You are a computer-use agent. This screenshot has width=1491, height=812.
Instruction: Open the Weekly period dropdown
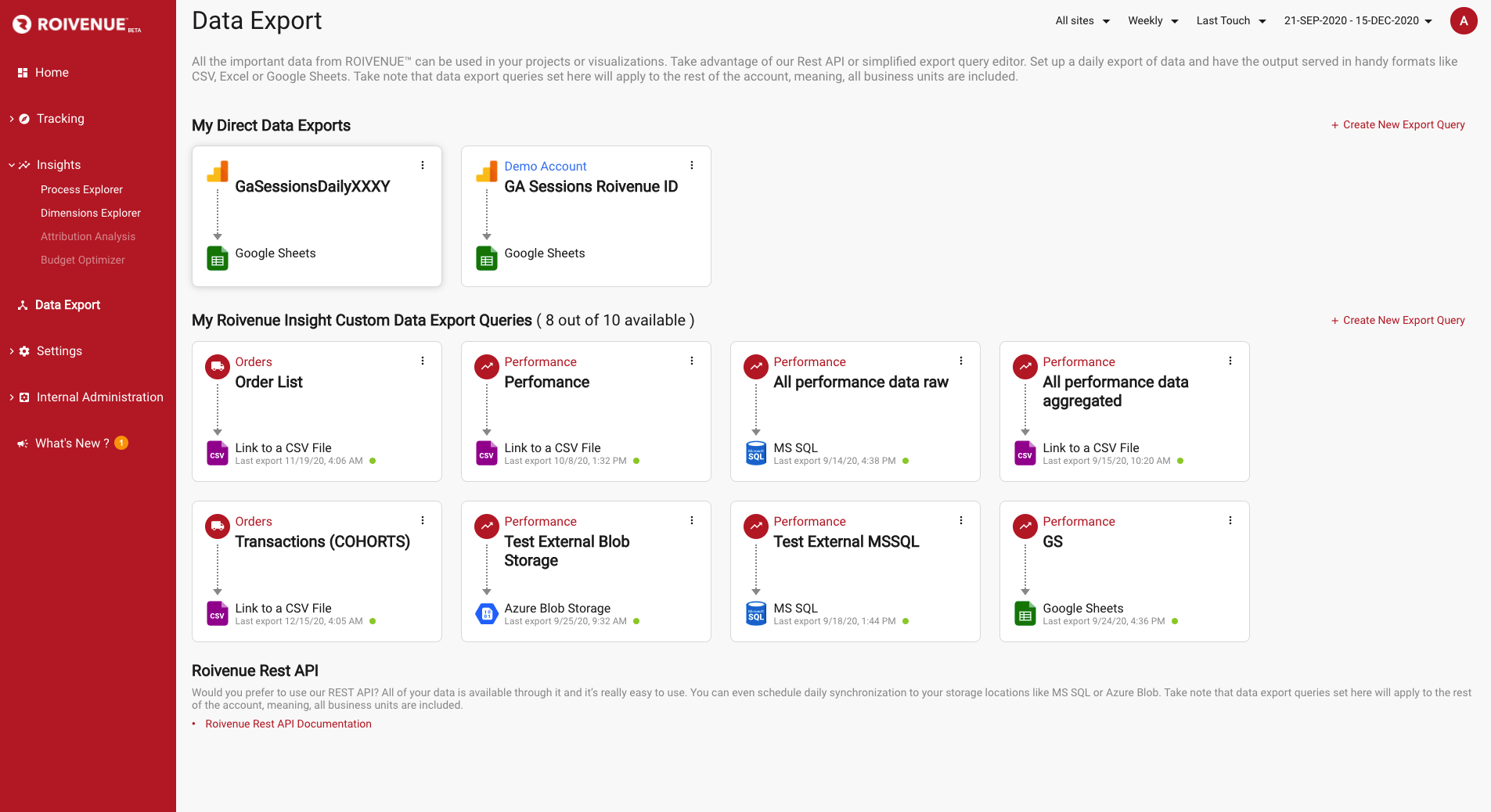tap(1153, 21)
